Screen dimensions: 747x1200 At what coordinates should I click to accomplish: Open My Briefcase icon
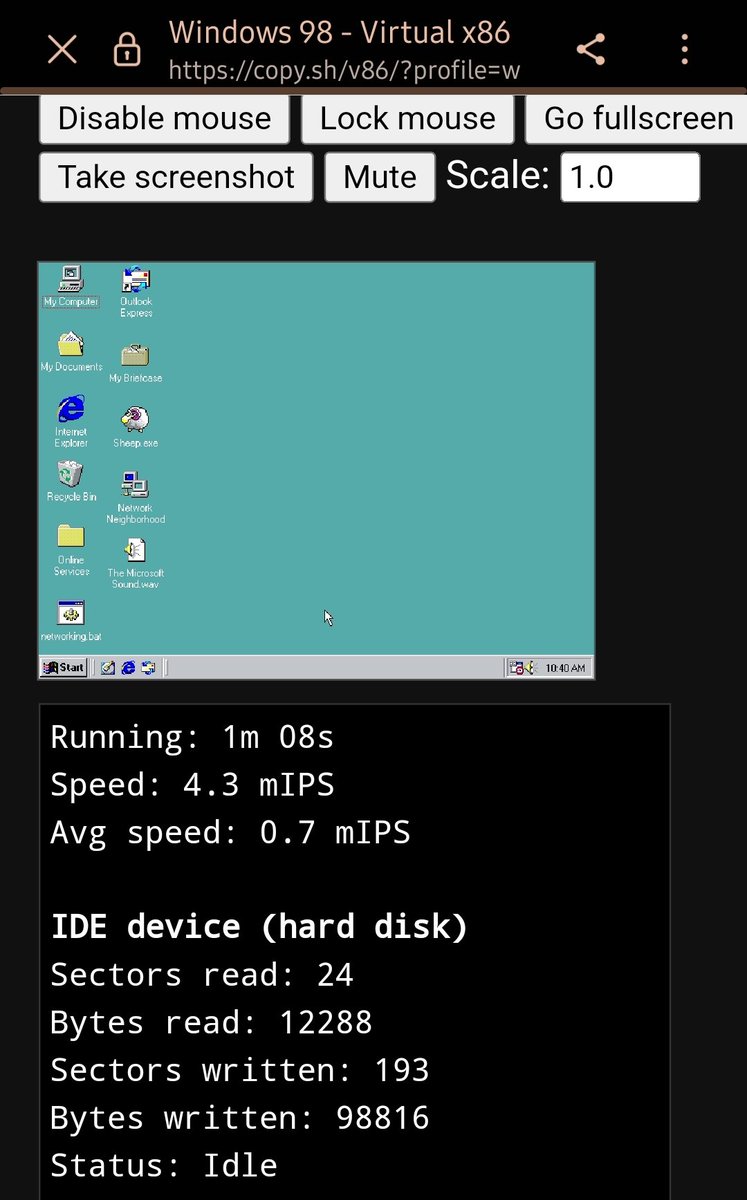point(135,363)
